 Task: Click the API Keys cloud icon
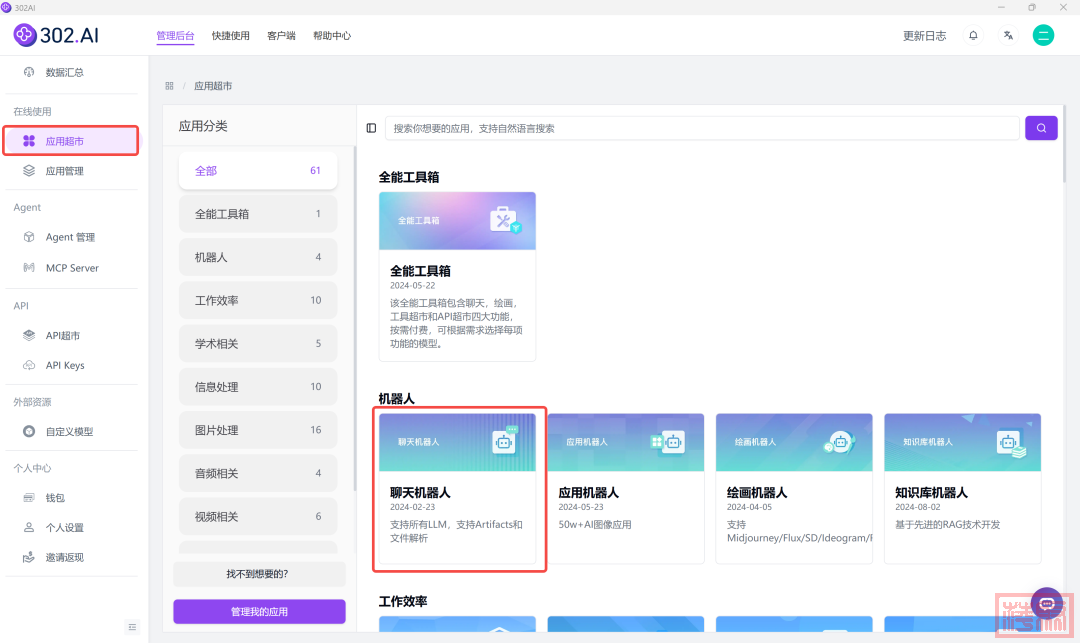click(x=29, y=366)
